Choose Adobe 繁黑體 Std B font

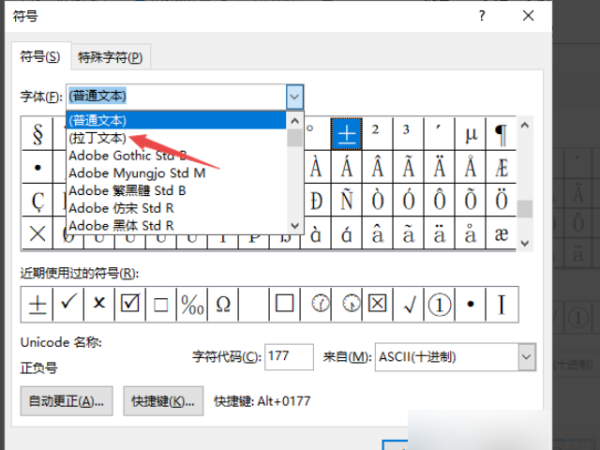[x=176, y=191]
